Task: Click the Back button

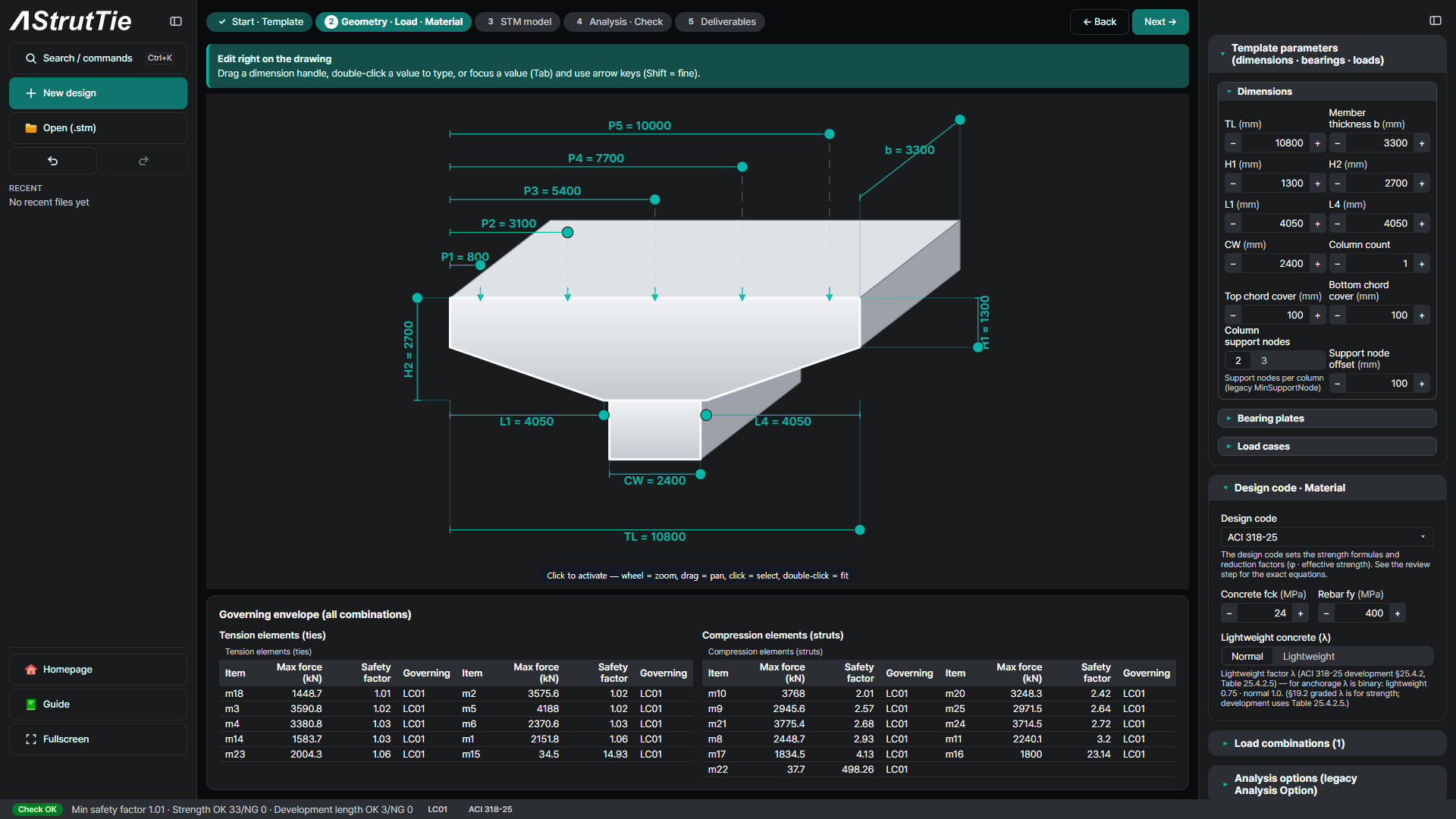Action: tap(1100, 22)
